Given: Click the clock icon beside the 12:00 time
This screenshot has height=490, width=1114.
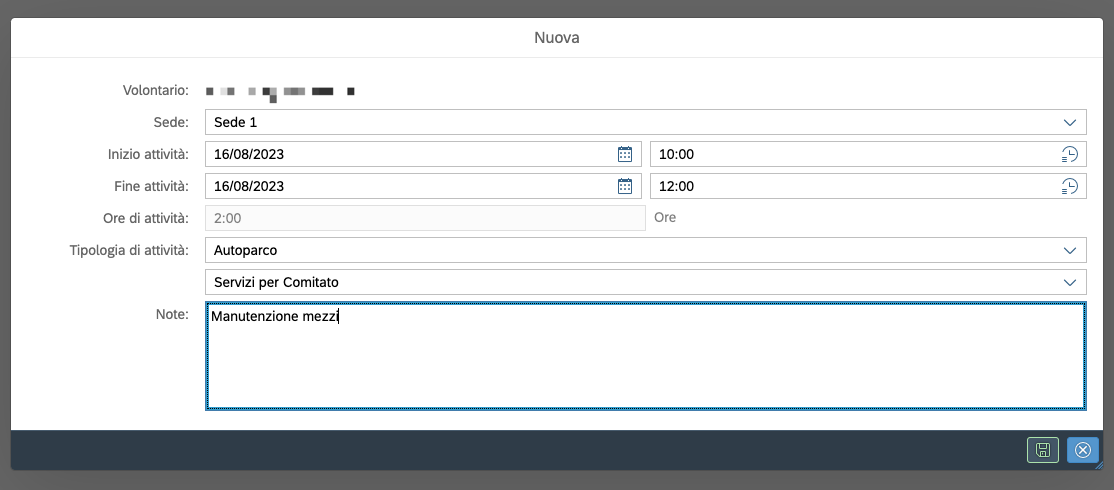Looking at the screenshot, I should click(1069, 186).
